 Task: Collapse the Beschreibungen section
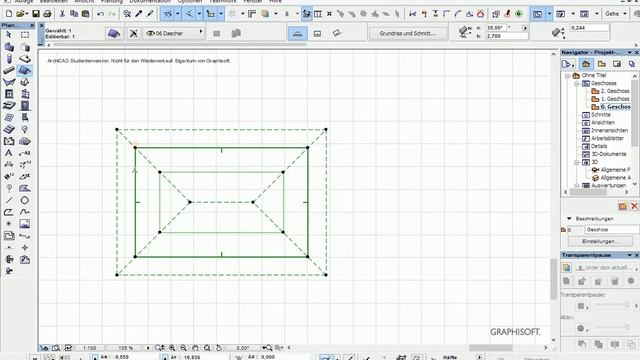click(569, 219)
